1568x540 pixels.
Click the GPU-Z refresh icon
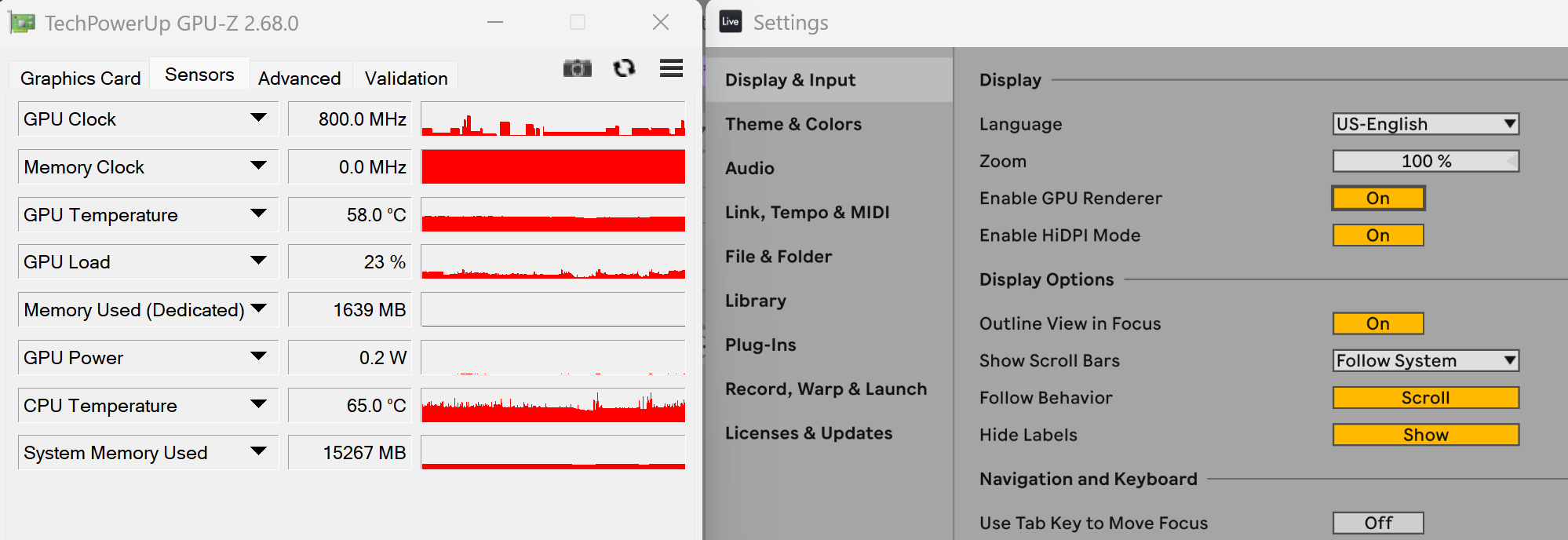pos(624,69)
